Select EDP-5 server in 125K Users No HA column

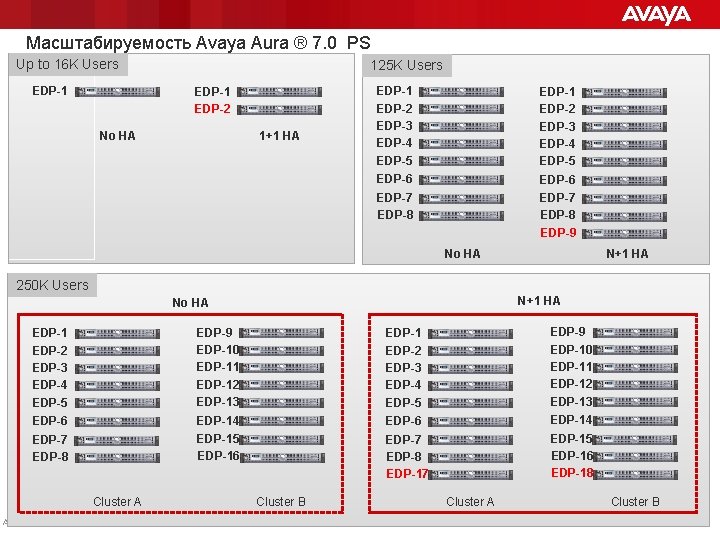pos(461,161)
